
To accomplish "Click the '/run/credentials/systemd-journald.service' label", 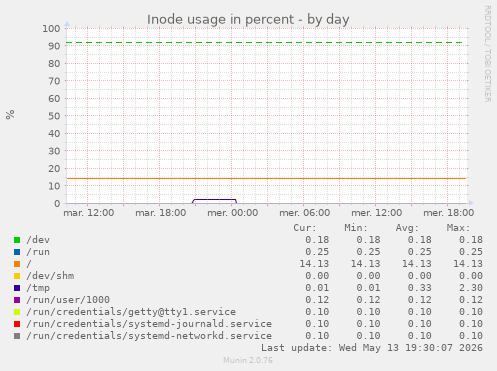I will (149, 324).
